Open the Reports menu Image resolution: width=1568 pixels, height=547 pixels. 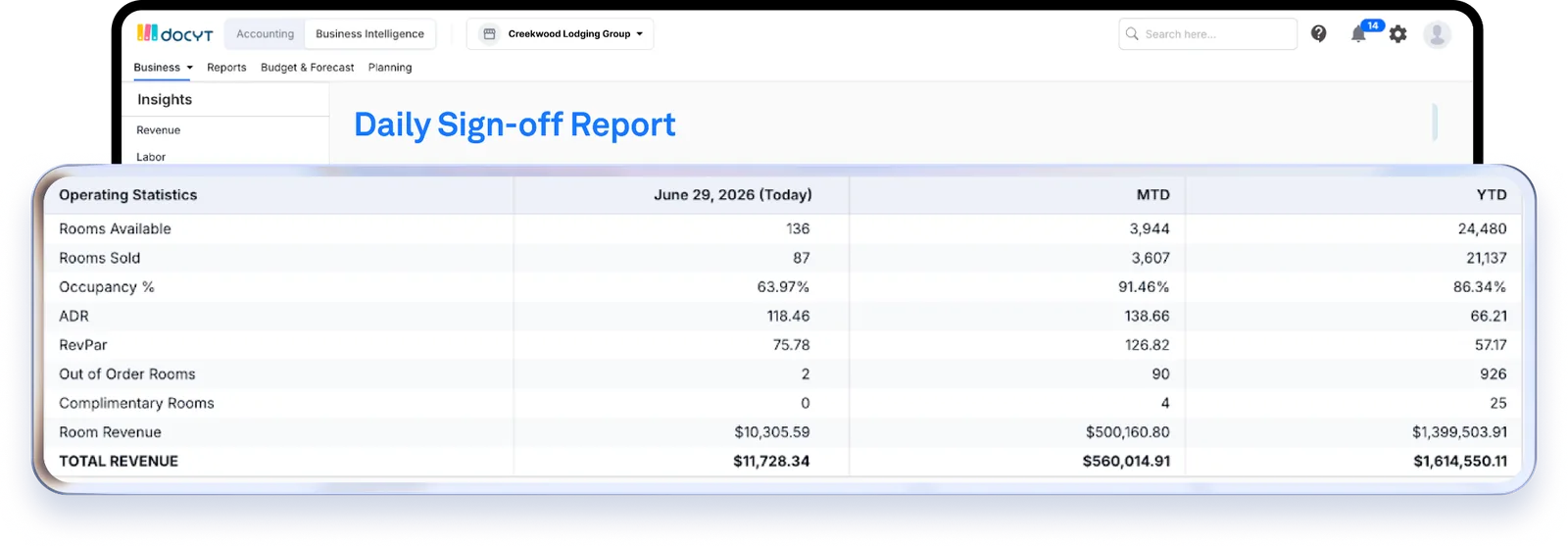[226, 68]
